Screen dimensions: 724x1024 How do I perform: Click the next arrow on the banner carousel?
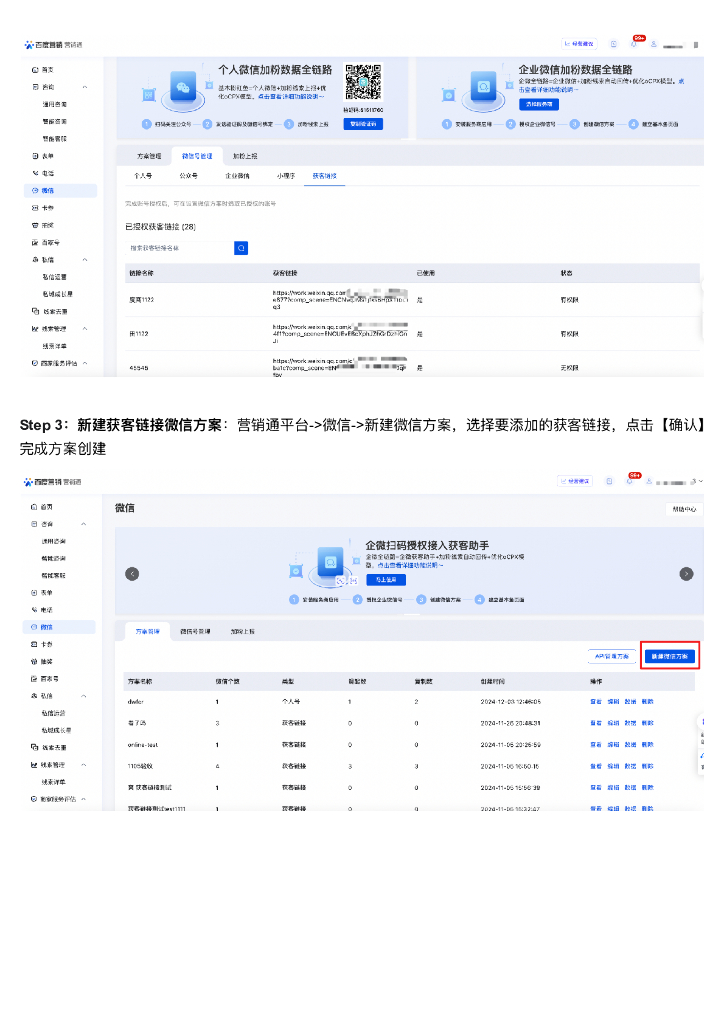(x=686, y=574)
